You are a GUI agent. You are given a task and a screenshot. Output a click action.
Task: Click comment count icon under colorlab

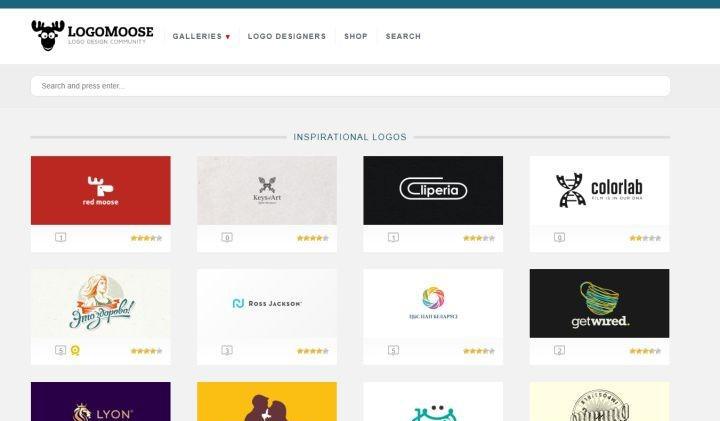coord(559,237)
